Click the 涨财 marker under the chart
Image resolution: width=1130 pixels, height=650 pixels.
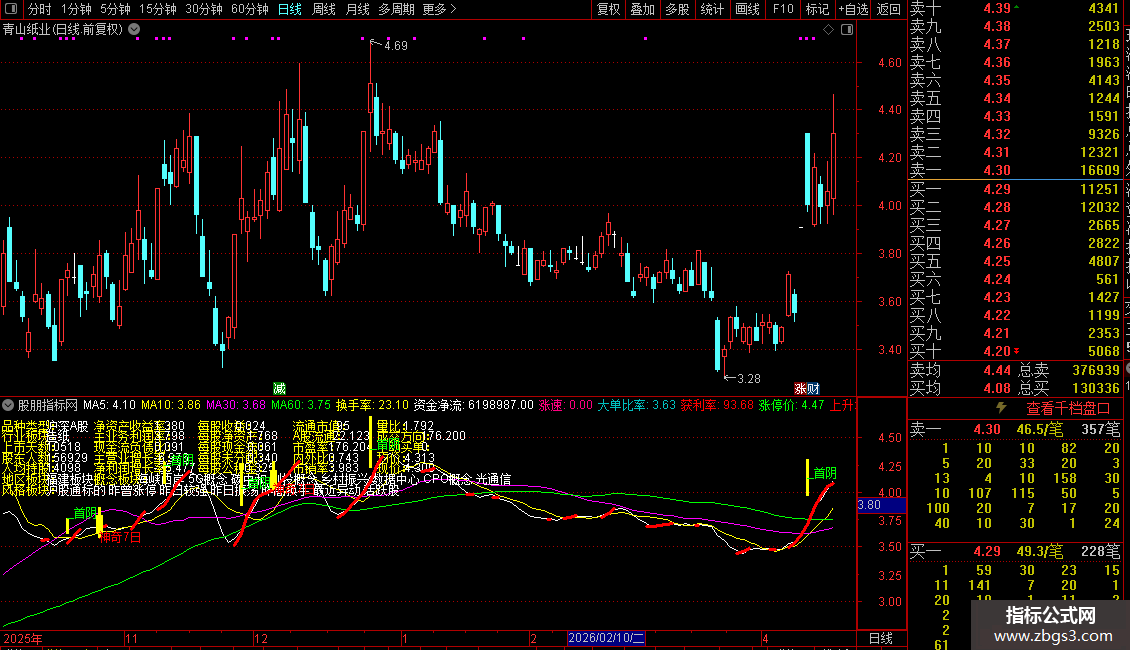point(807,388)
